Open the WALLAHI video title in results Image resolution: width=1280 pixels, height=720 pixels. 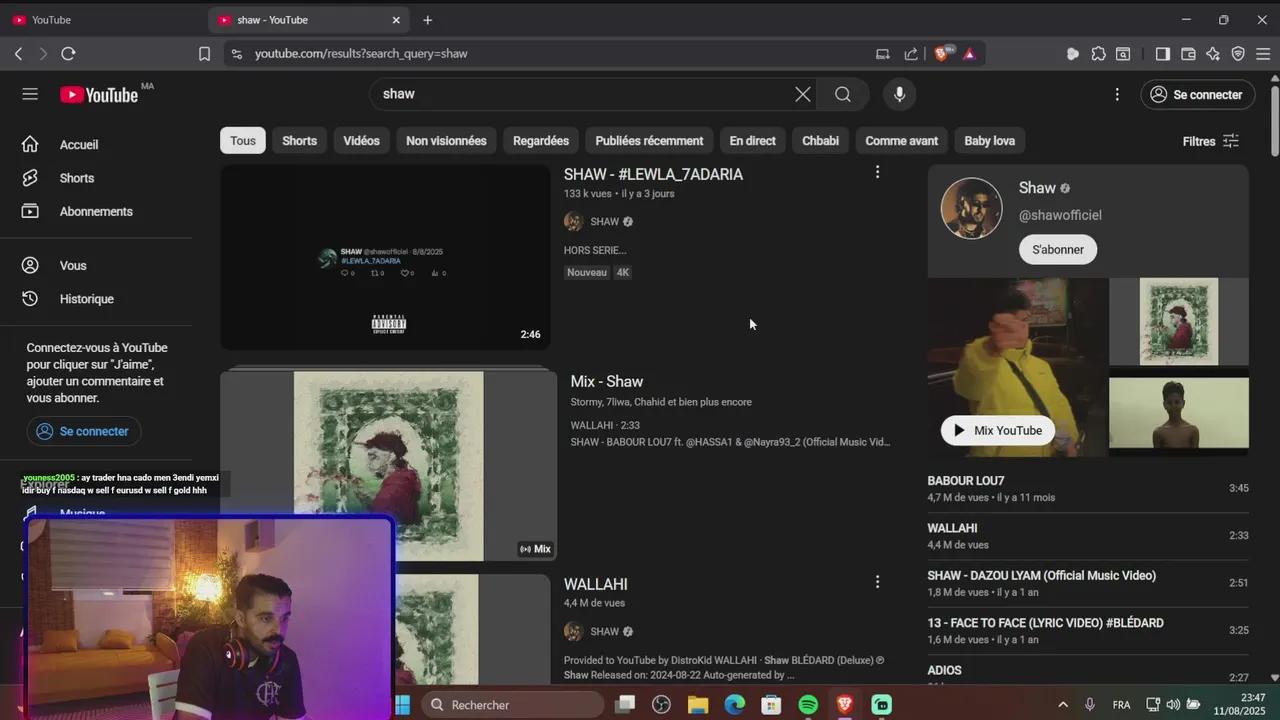click(x=596, y=584)
